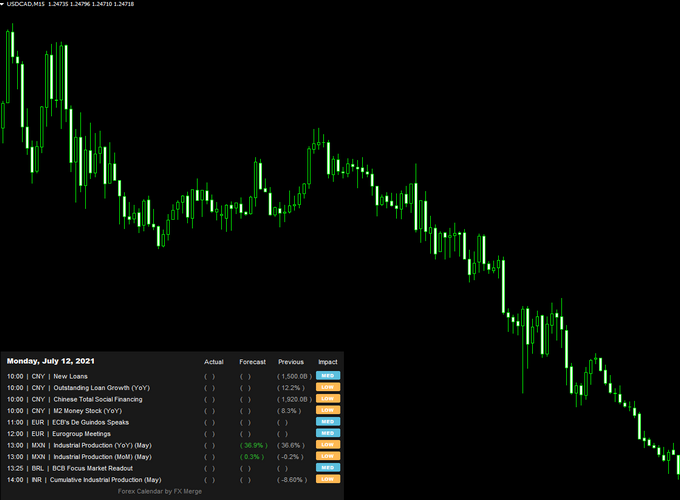Viewport: 680px width, 500px height.
Task: Click the Forecast column header
Action: click(252, 362)
